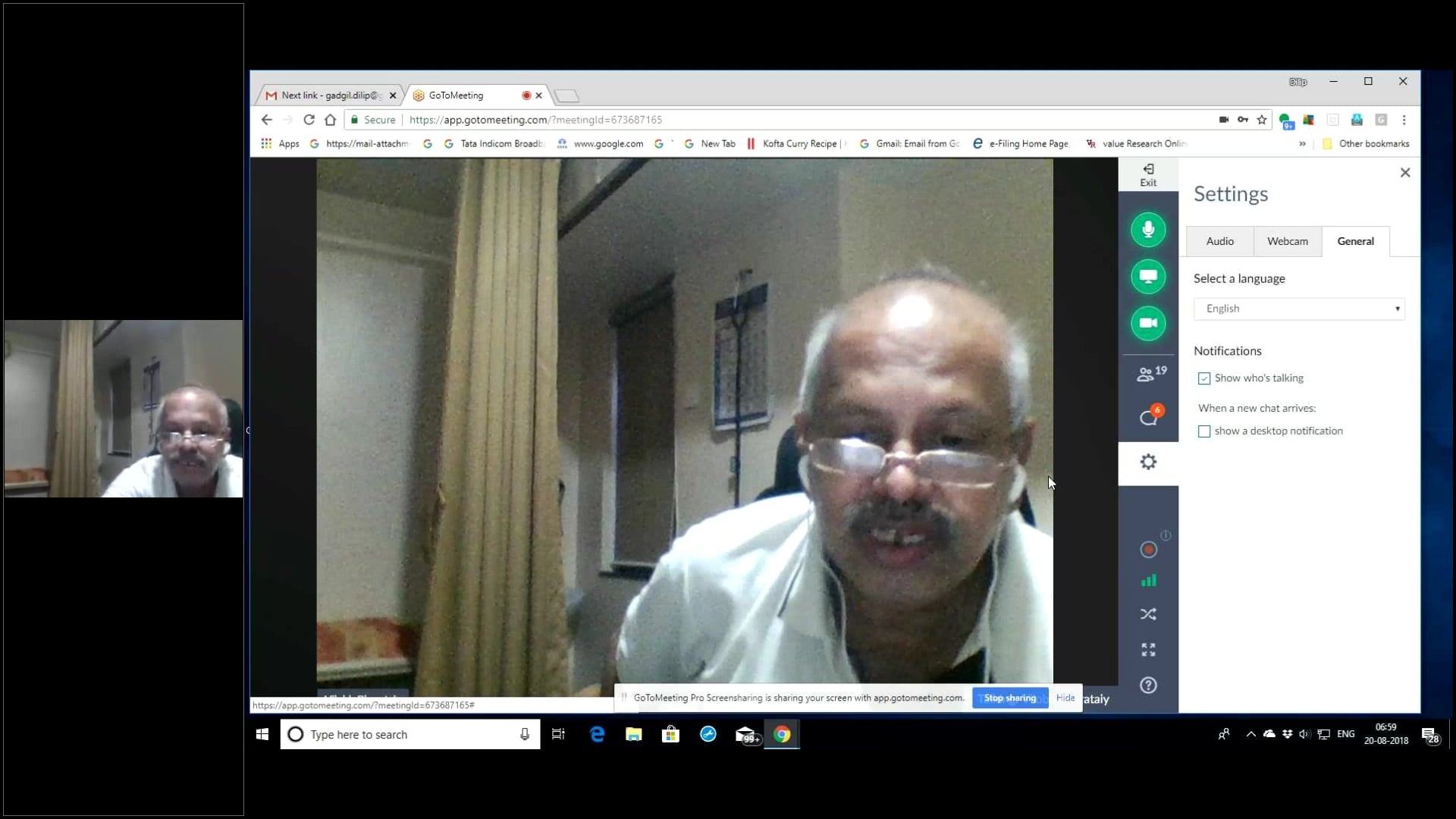This screenshot has width=1456, height=819.
Task: Open the connection strength bars icon
Action: coord(1148,581)
